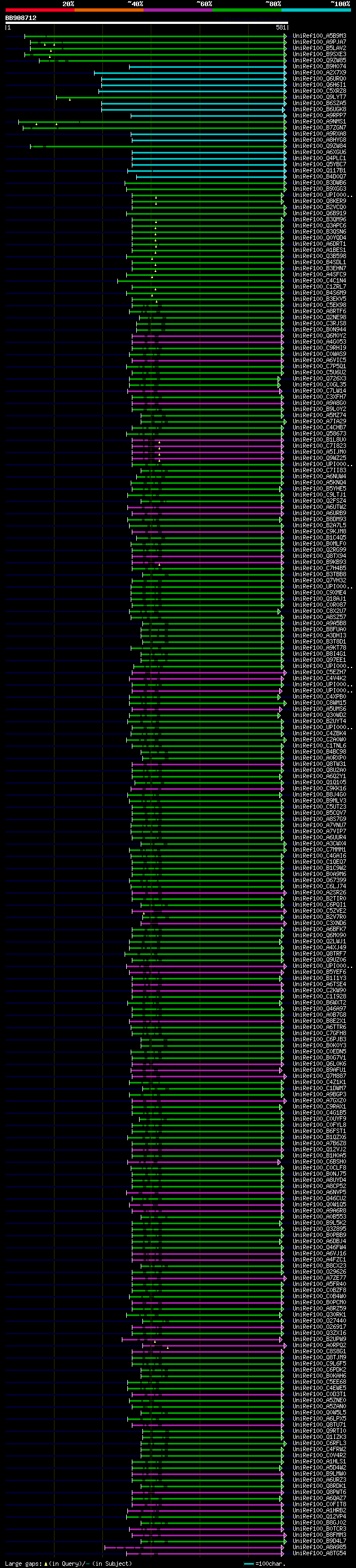Select hit label UniRef100_Q9ZW84
This screenshot has width=356, height=1568.
(319, 146)
